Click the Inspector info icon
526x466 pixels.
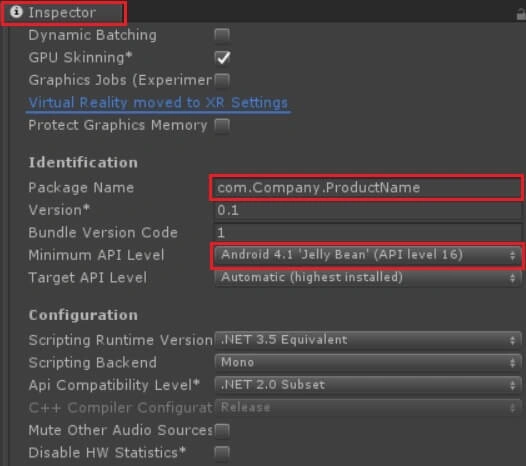16,12
